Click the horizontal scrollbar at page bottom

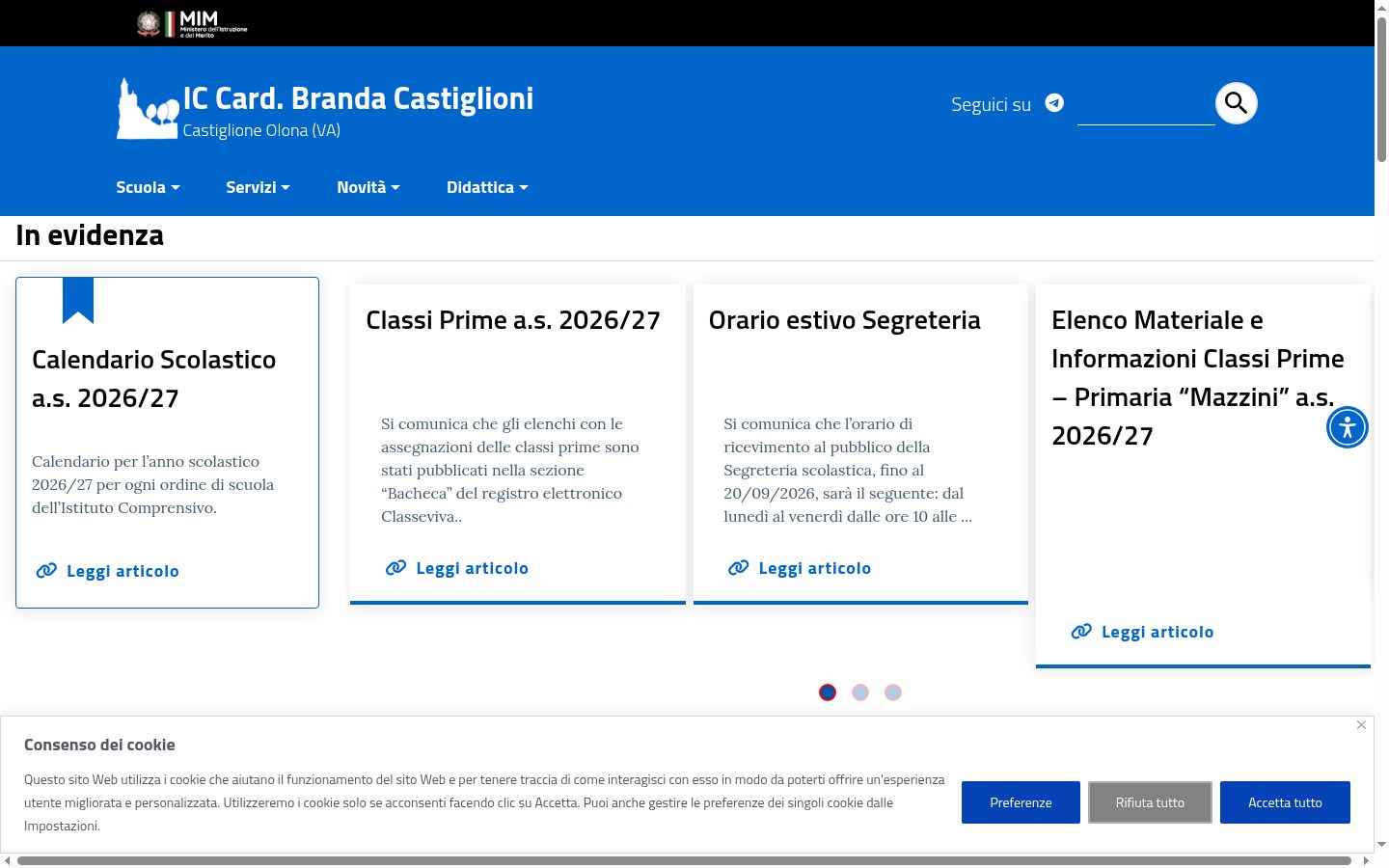click(x=684, y=860)
